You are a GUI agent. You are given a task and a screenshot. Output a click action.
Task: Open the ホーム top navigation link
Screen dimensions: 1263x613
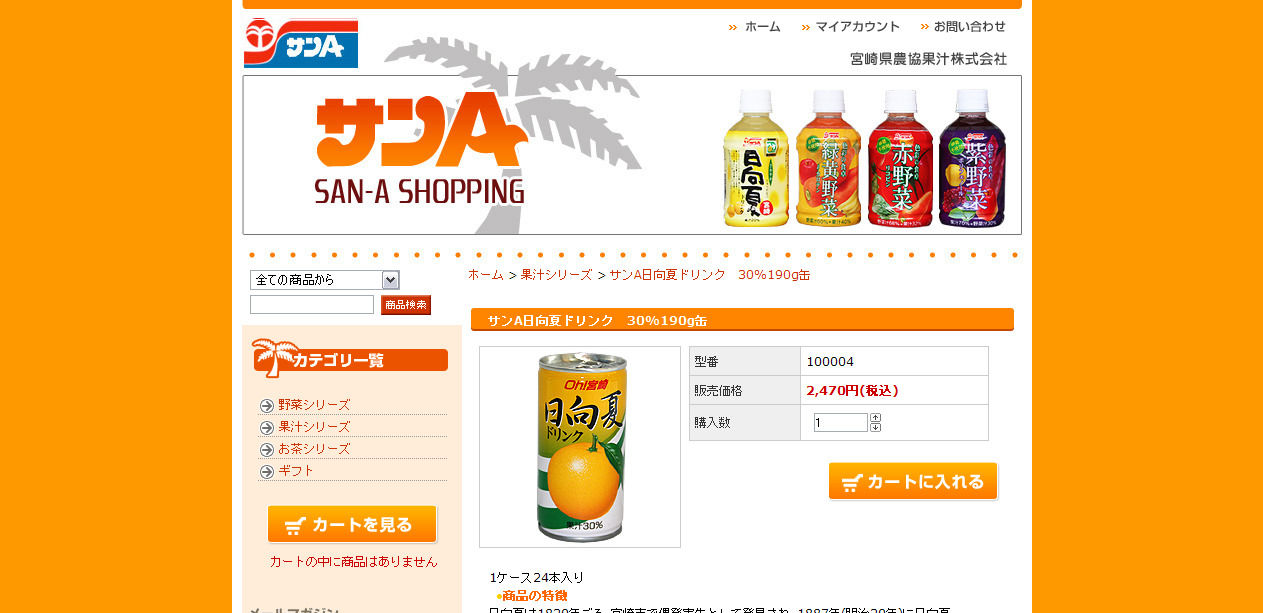(755, 27)
